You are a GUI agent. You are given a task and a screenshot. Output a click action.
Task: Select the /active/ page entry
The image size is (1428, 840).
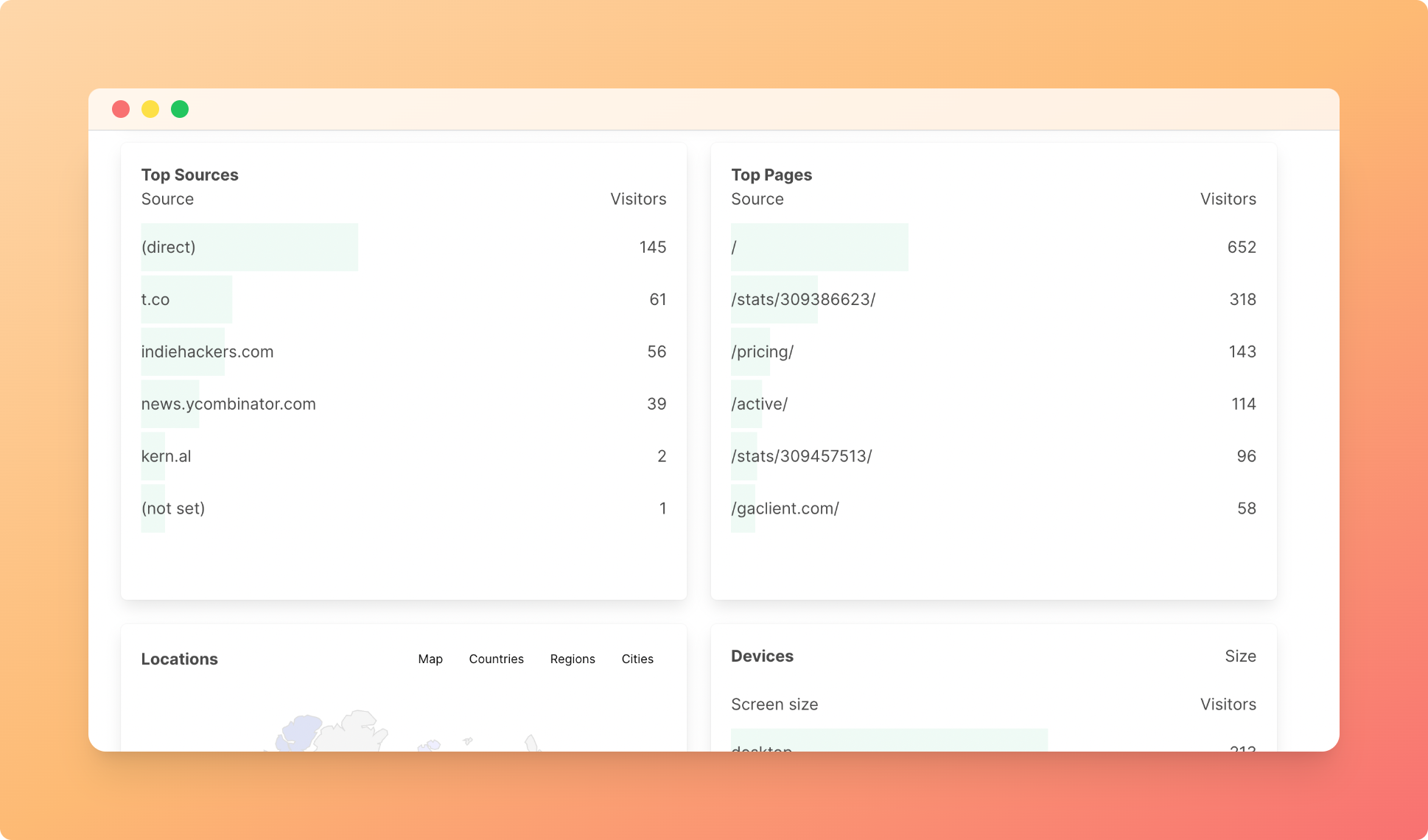click(x=759, y=404)
